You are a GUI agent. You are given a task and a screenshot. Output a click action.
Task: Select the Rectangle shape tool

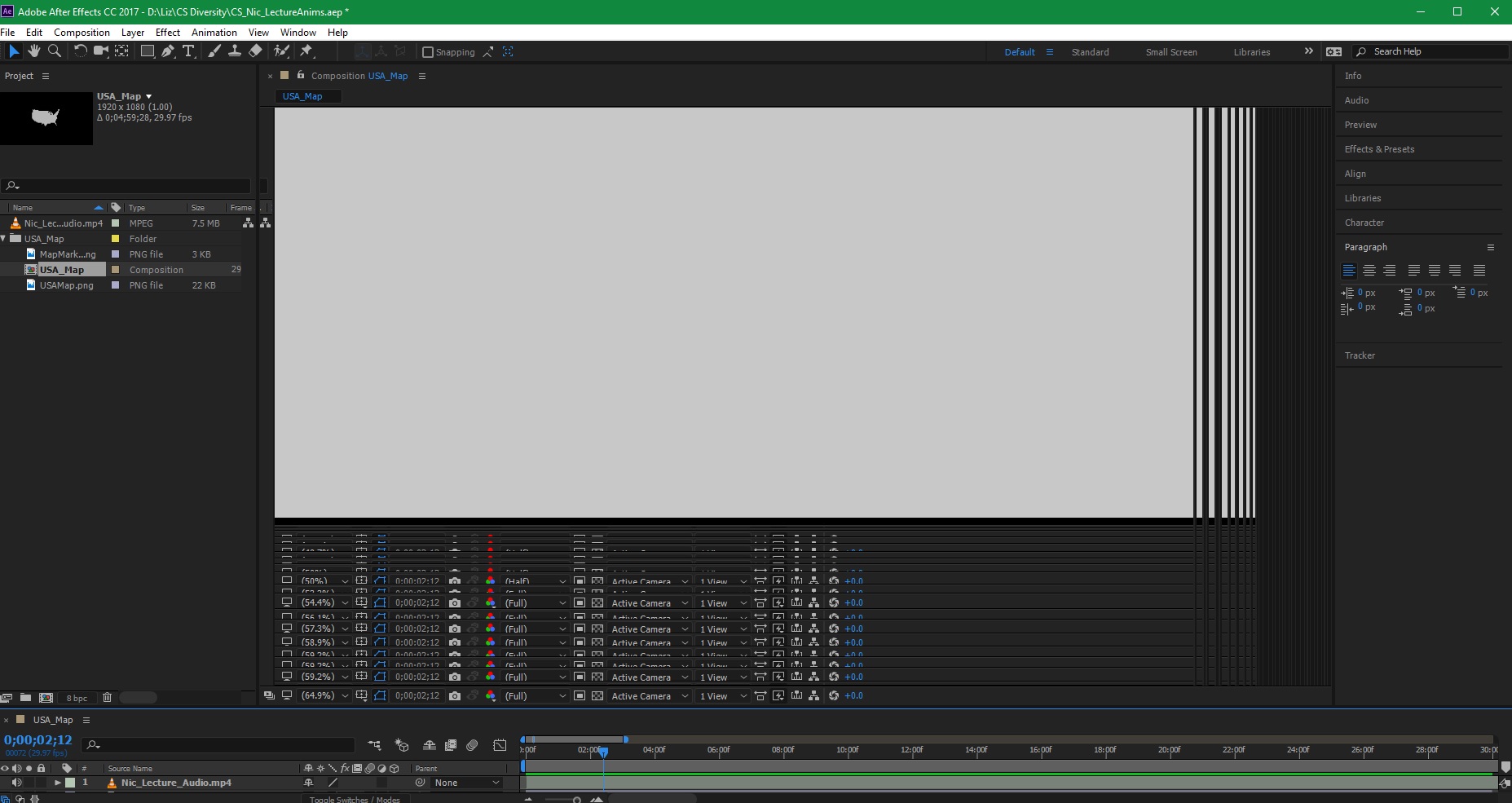(x=148, y=51)
